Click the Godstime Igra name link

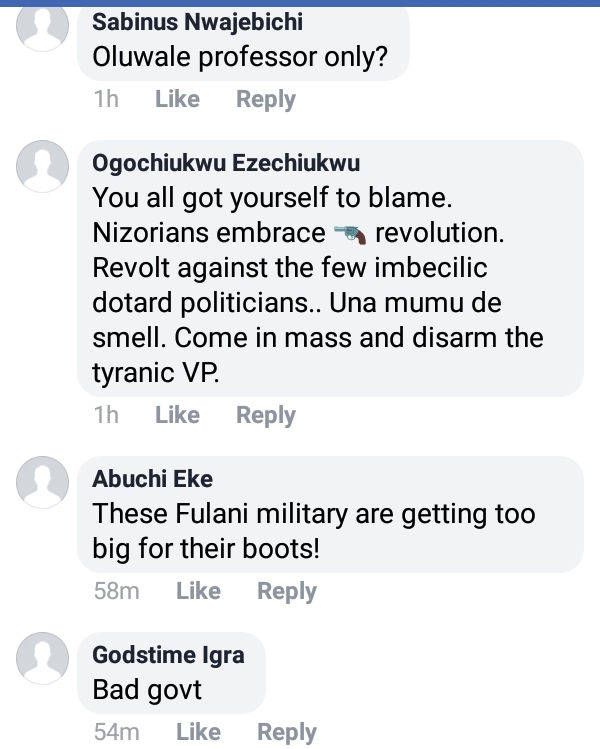point(168,655)
